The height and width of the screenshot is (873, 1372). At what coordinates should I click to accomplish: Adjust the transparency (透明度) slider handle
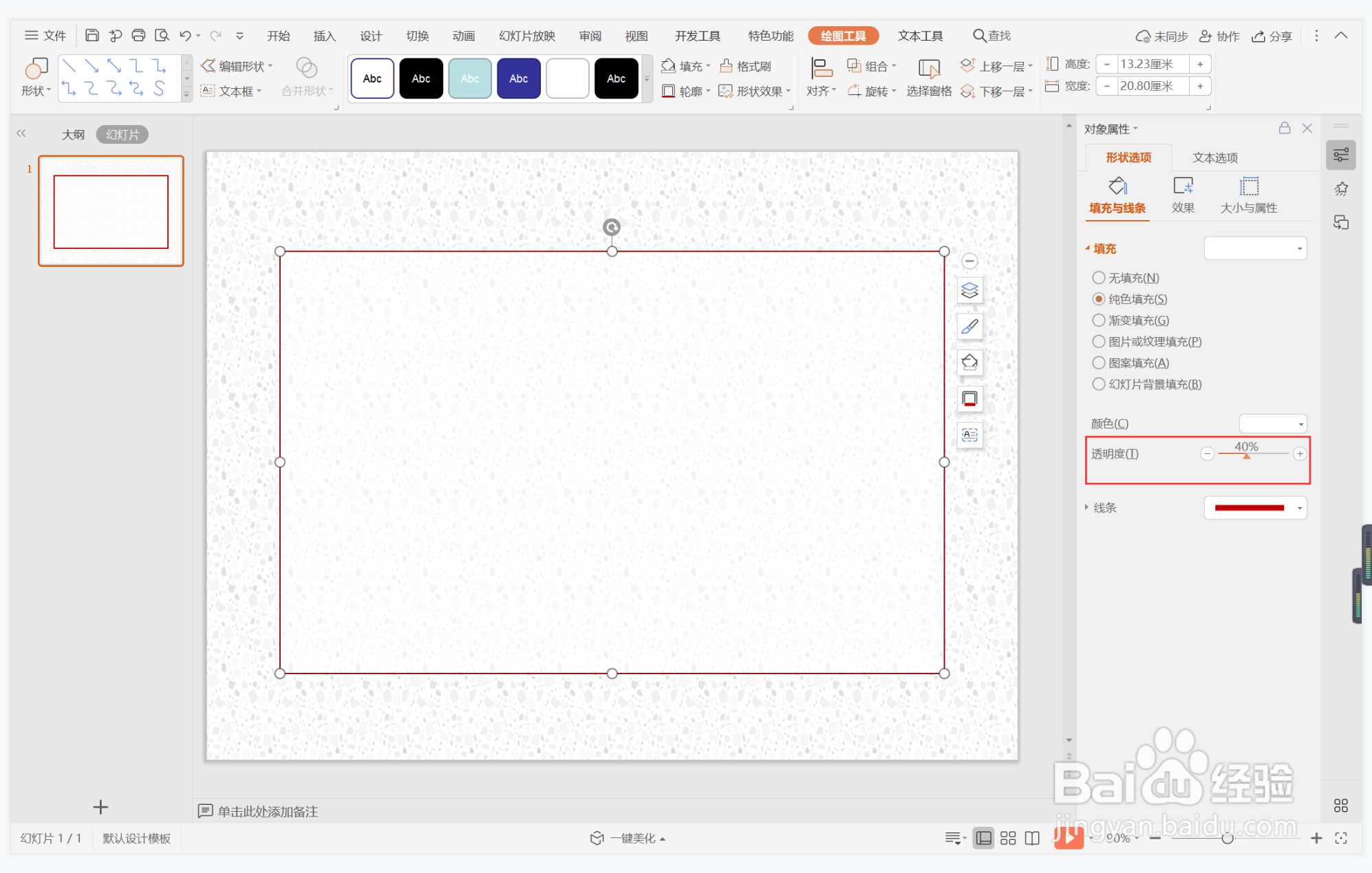pos(1246,455)
